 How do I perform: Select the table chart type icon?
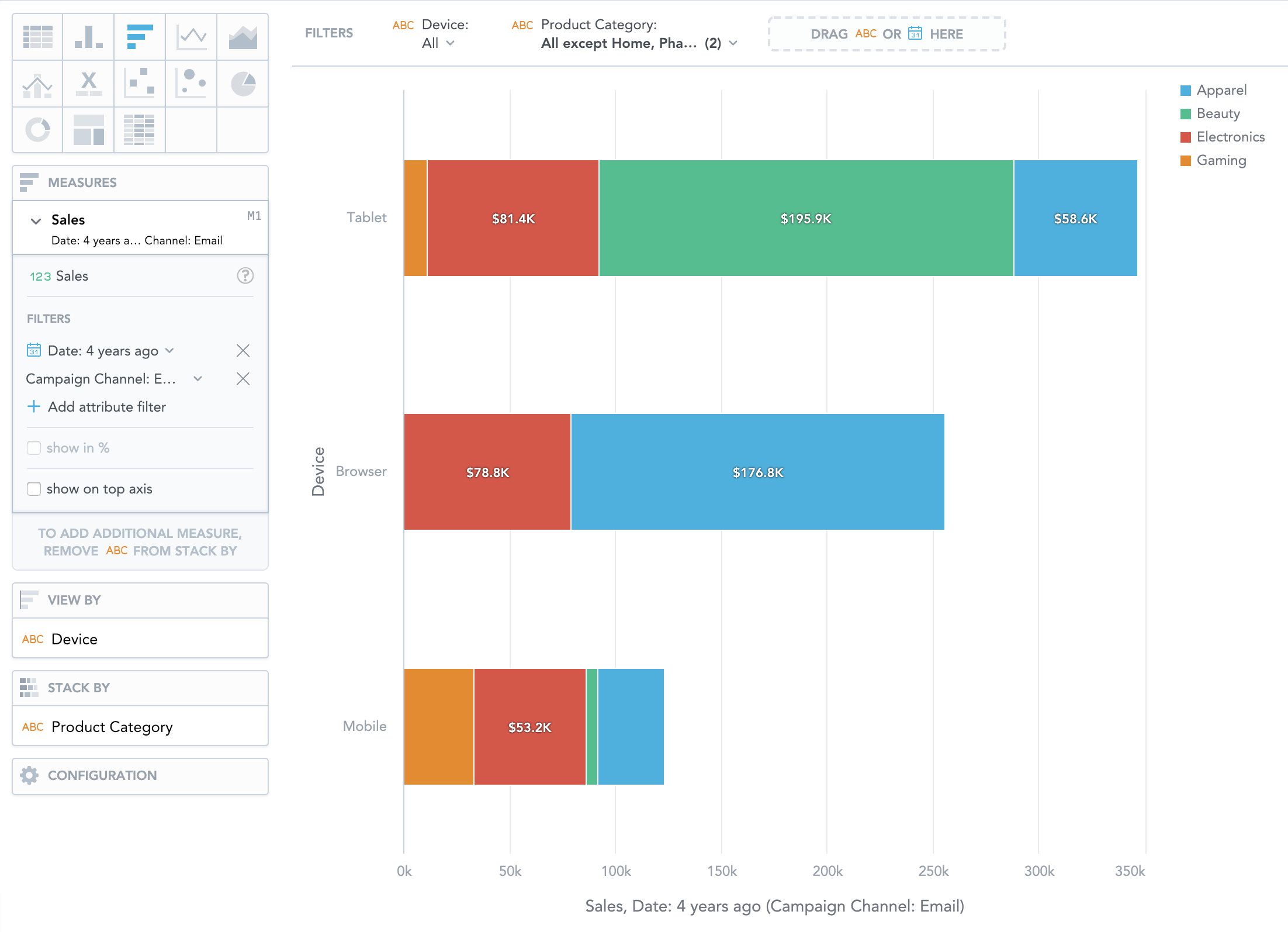pos(38,37)
